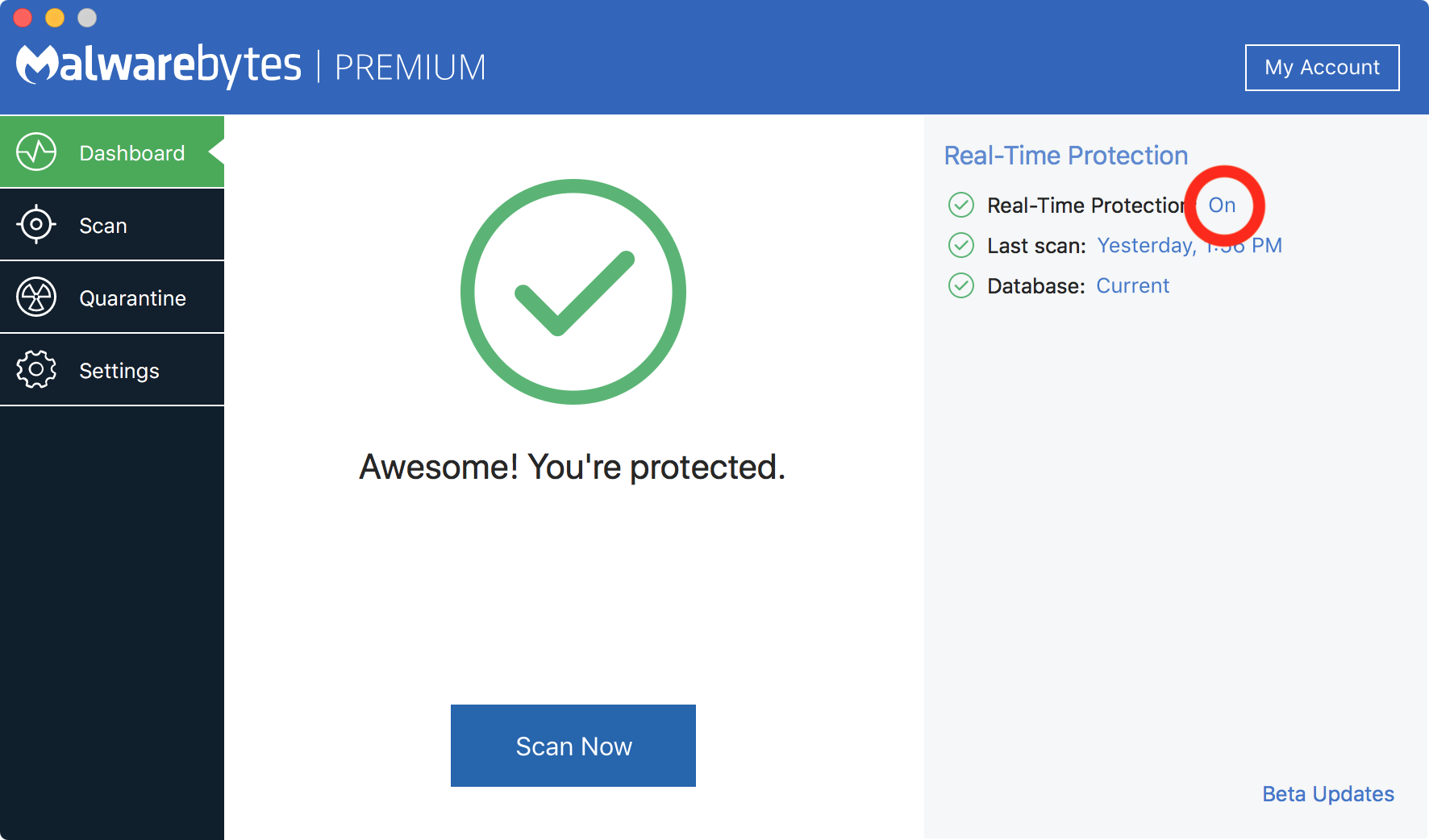Click the Beta Updates link
1429x840 pixels.
(x=1327, y=794)
